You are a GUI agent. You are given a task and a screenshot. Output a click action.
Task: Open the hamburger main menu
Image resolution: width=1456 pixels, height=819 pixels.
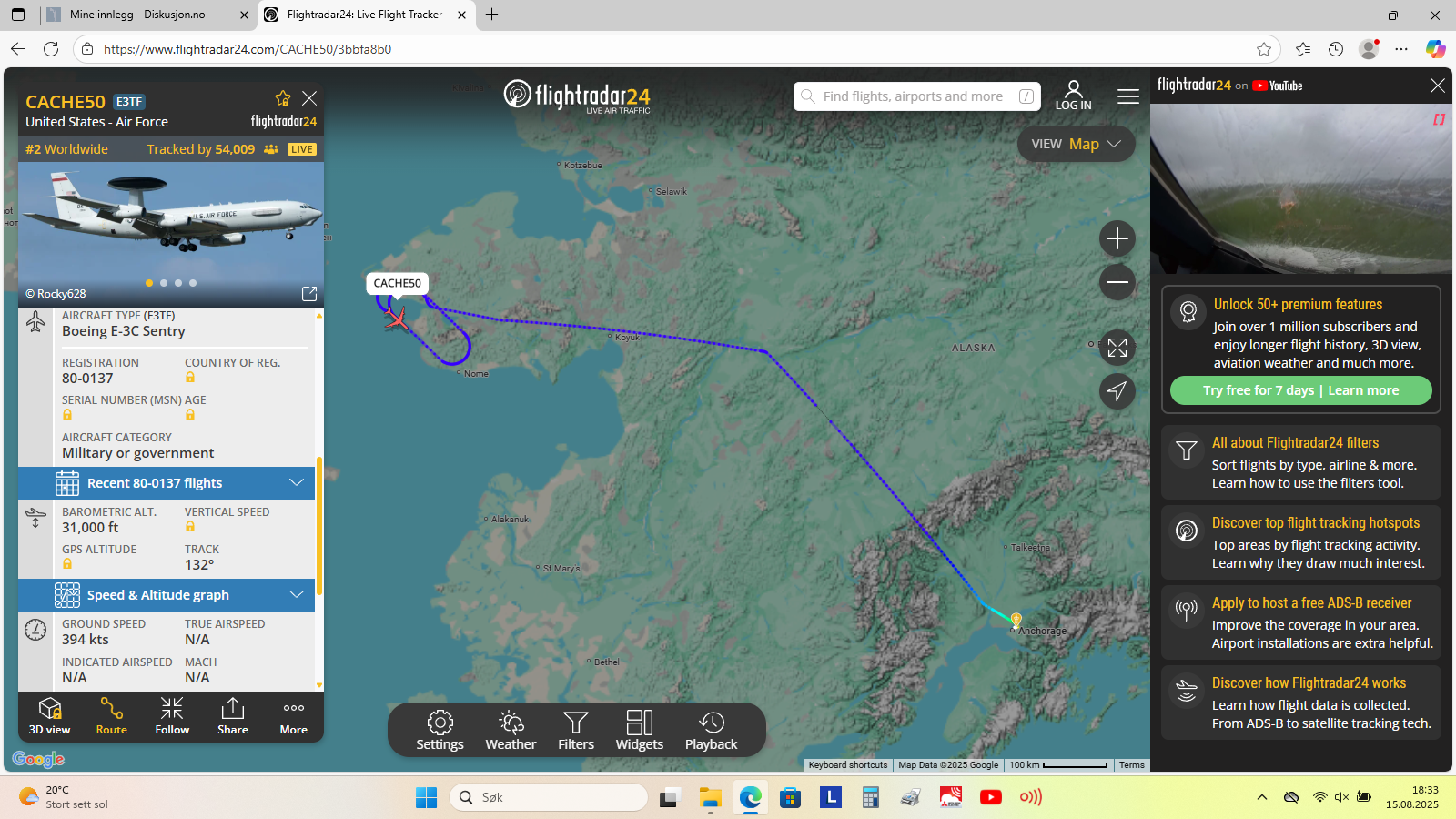(1128, 96)
